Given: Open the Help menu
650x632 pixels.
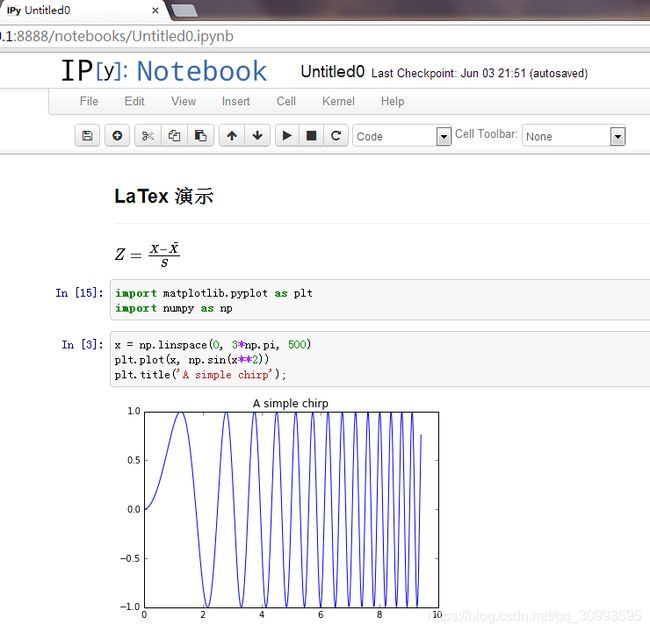Looking at the screenshot, I should (393, 101).
